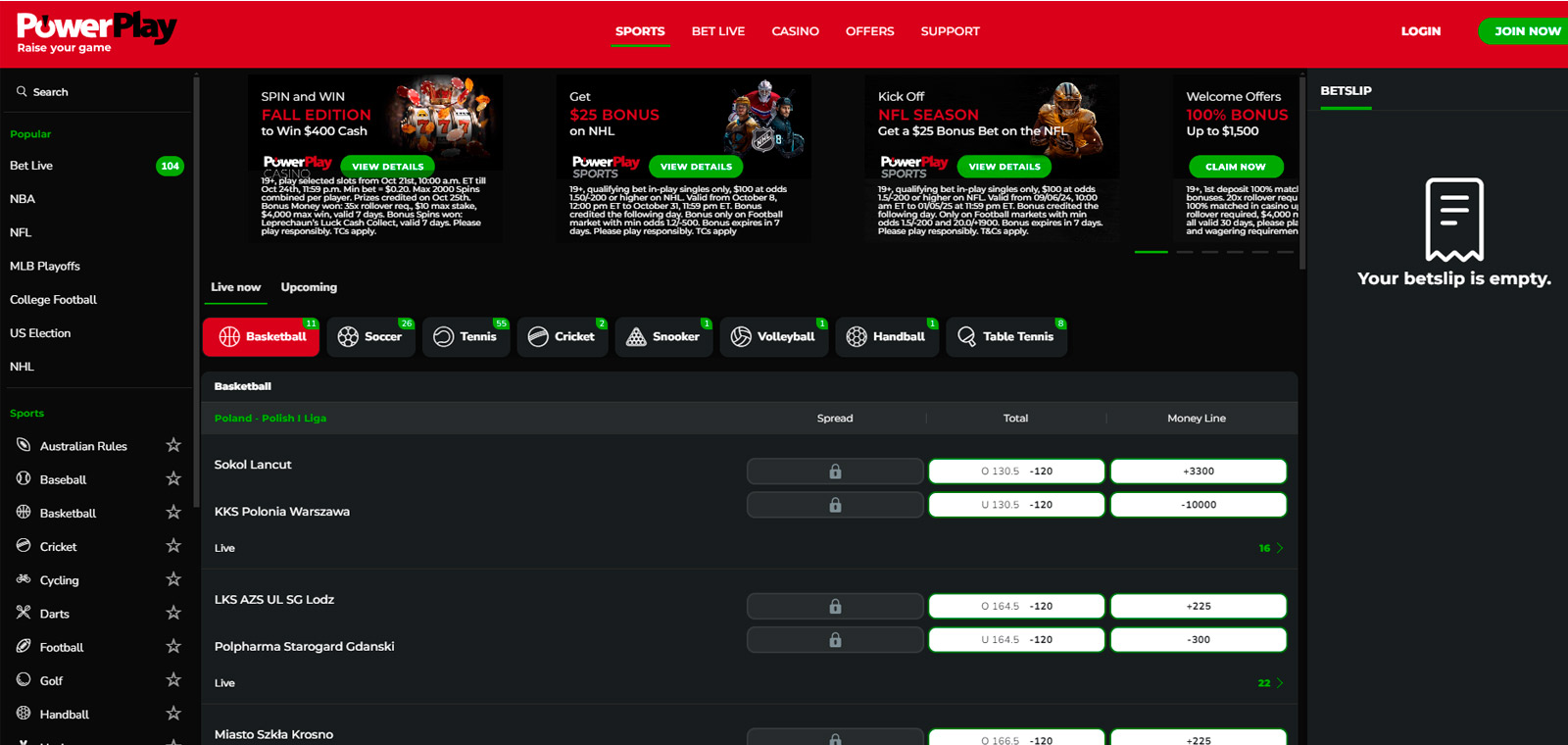This screenshot has height=745, width=1568.
Task: Click the Football icon in sidebar
Action: tap(24, 646)
